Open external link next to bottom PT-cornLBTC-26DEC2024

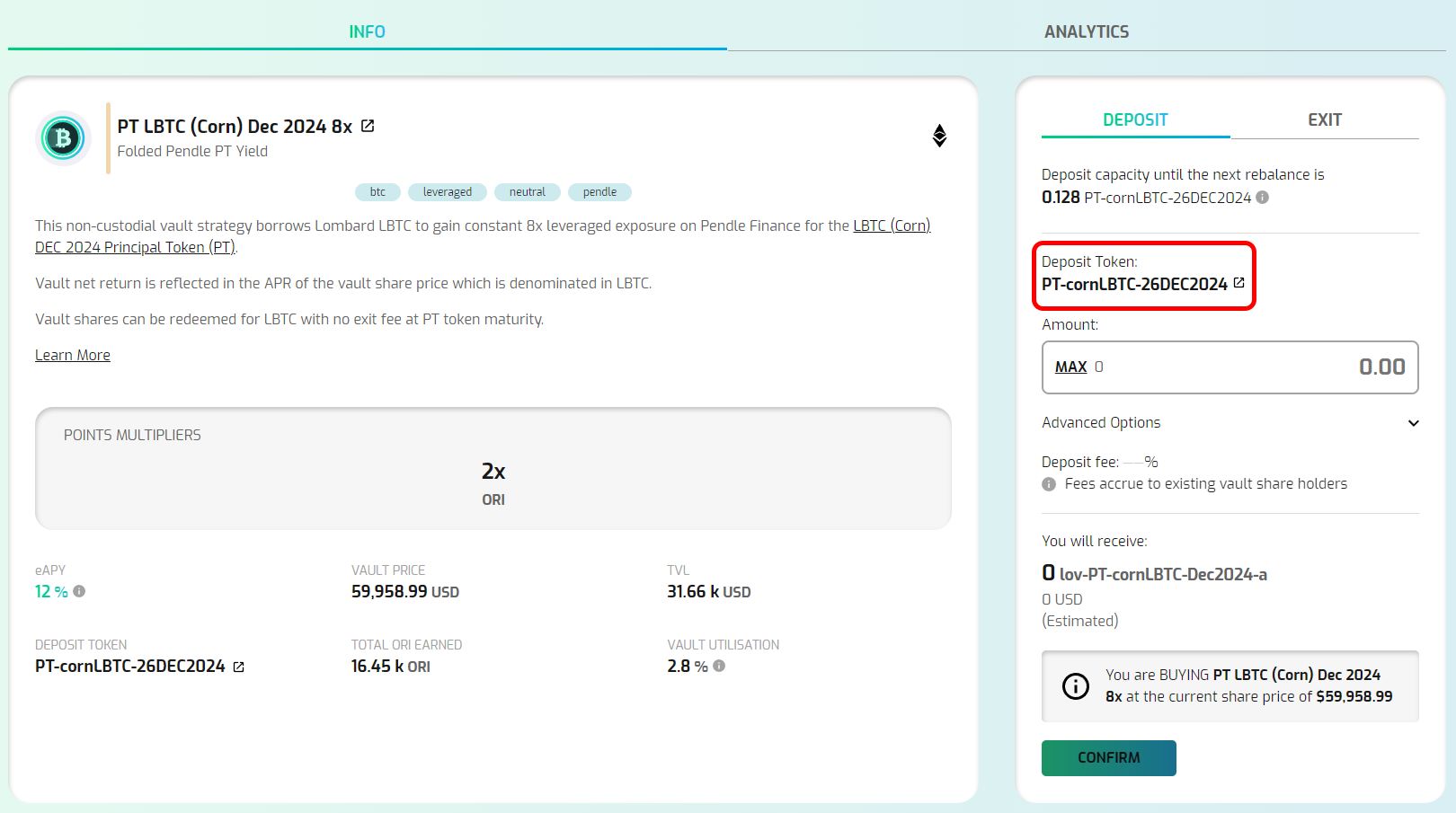(x=239, y=667)
